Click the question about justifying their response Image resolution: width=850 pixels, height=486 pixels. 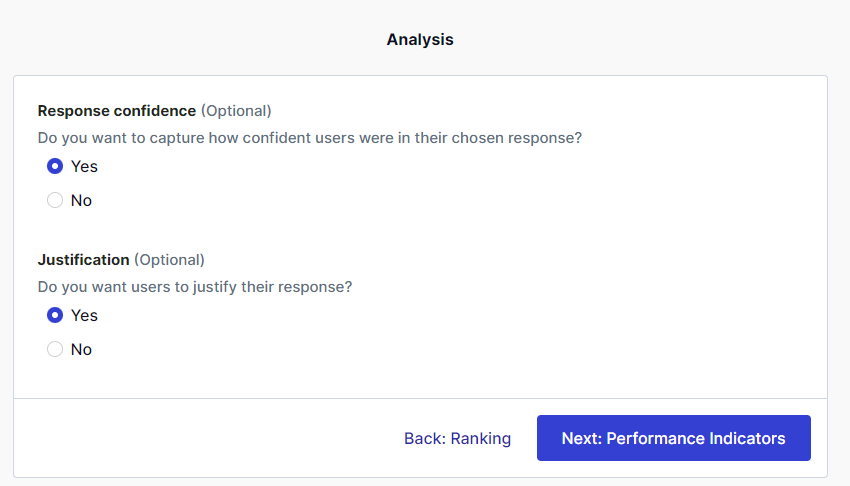click(195, 287)
